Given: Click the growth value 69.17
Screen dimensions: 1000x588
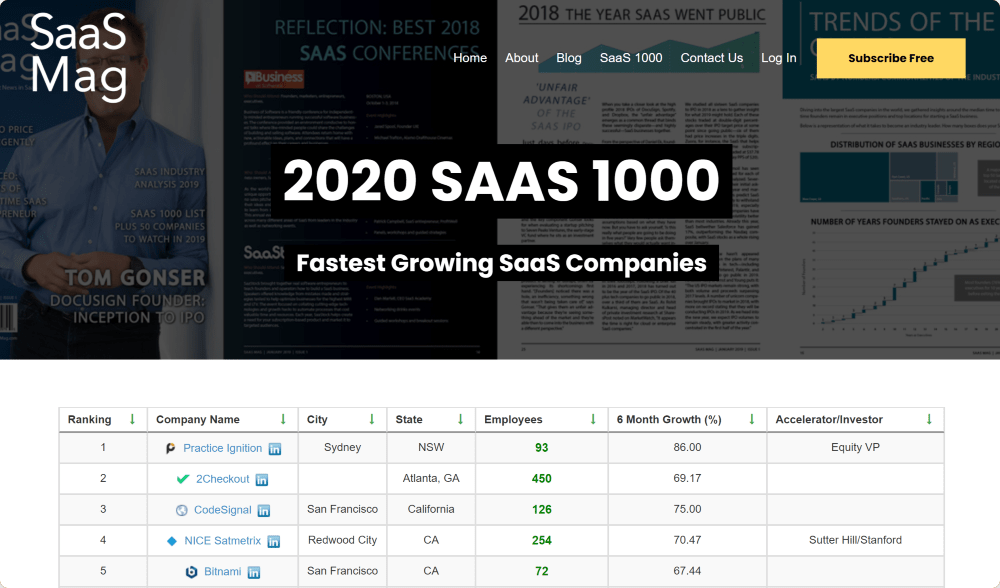Looking at the screenshot, I should coord(688,478).
